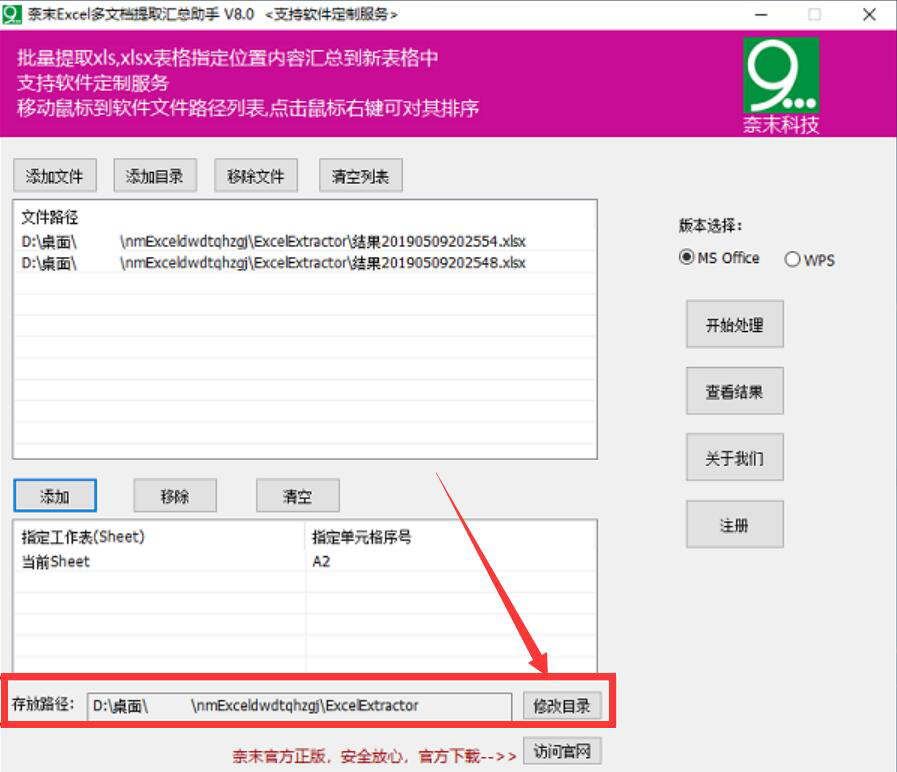Screen dimensions: 897x772
Task: Select the 当前Sheet row entry
Action: tap(55, 561)
